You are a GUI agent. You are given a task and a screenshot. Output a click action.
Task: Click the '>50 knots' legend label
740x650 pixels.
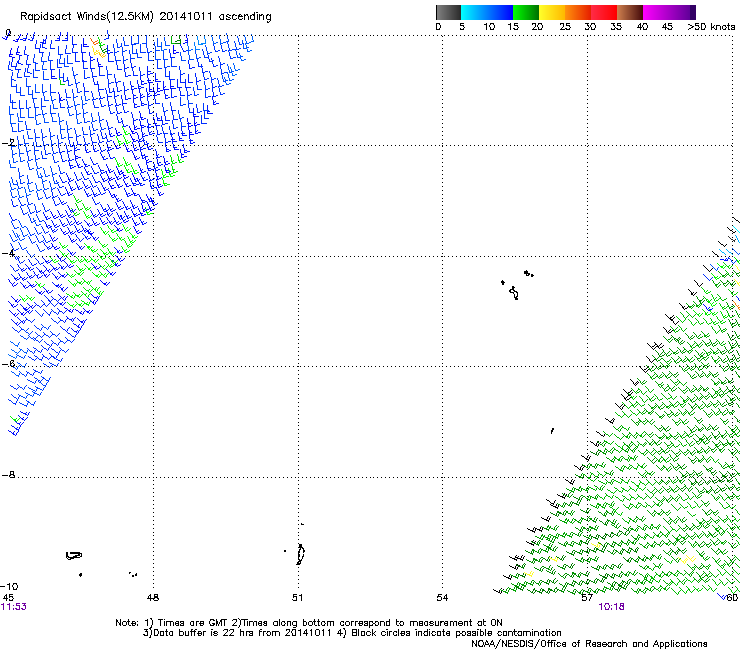(x=711, y=27)
